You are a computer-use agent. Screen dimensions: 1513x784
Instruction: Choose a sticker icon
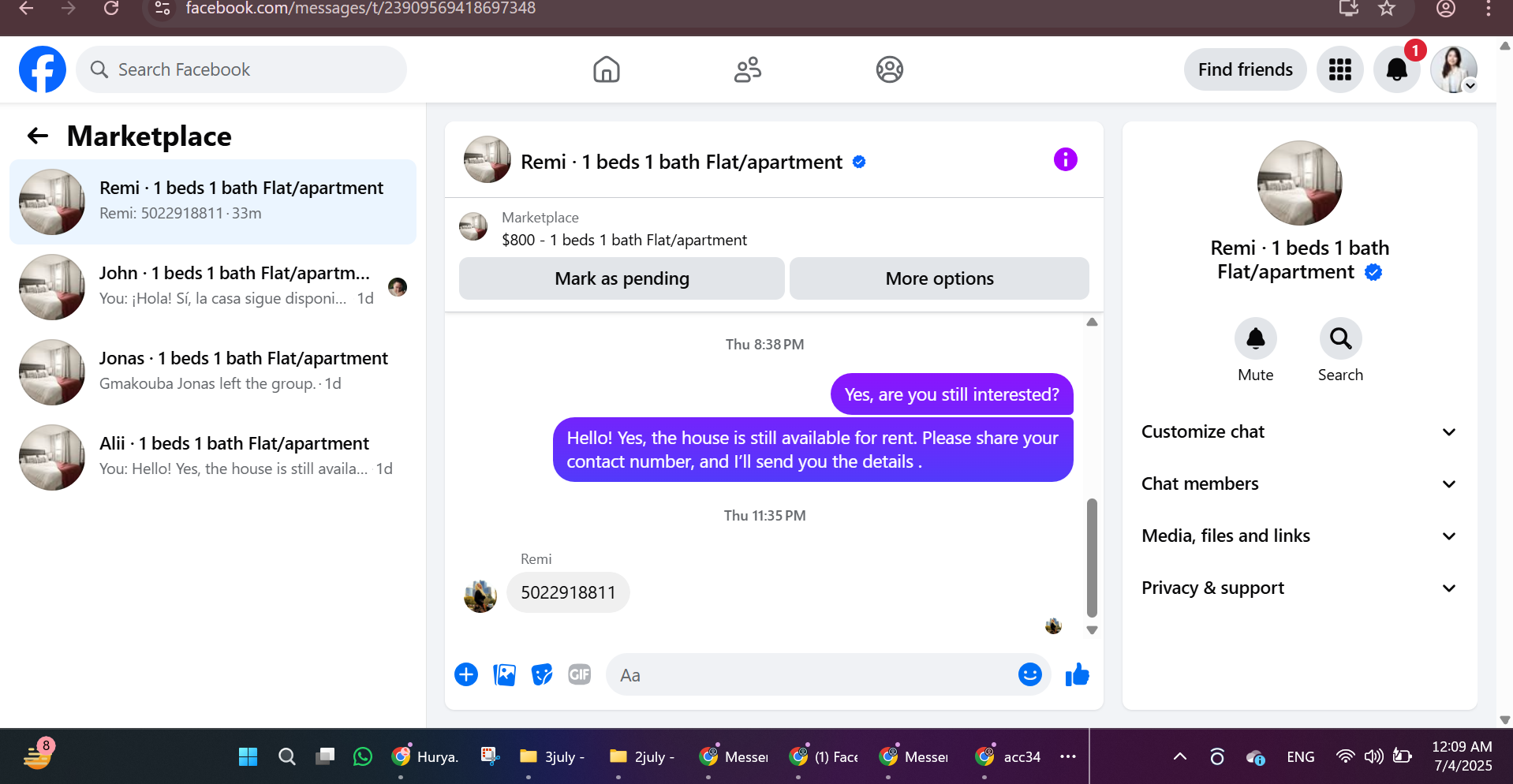click(542, 674)
